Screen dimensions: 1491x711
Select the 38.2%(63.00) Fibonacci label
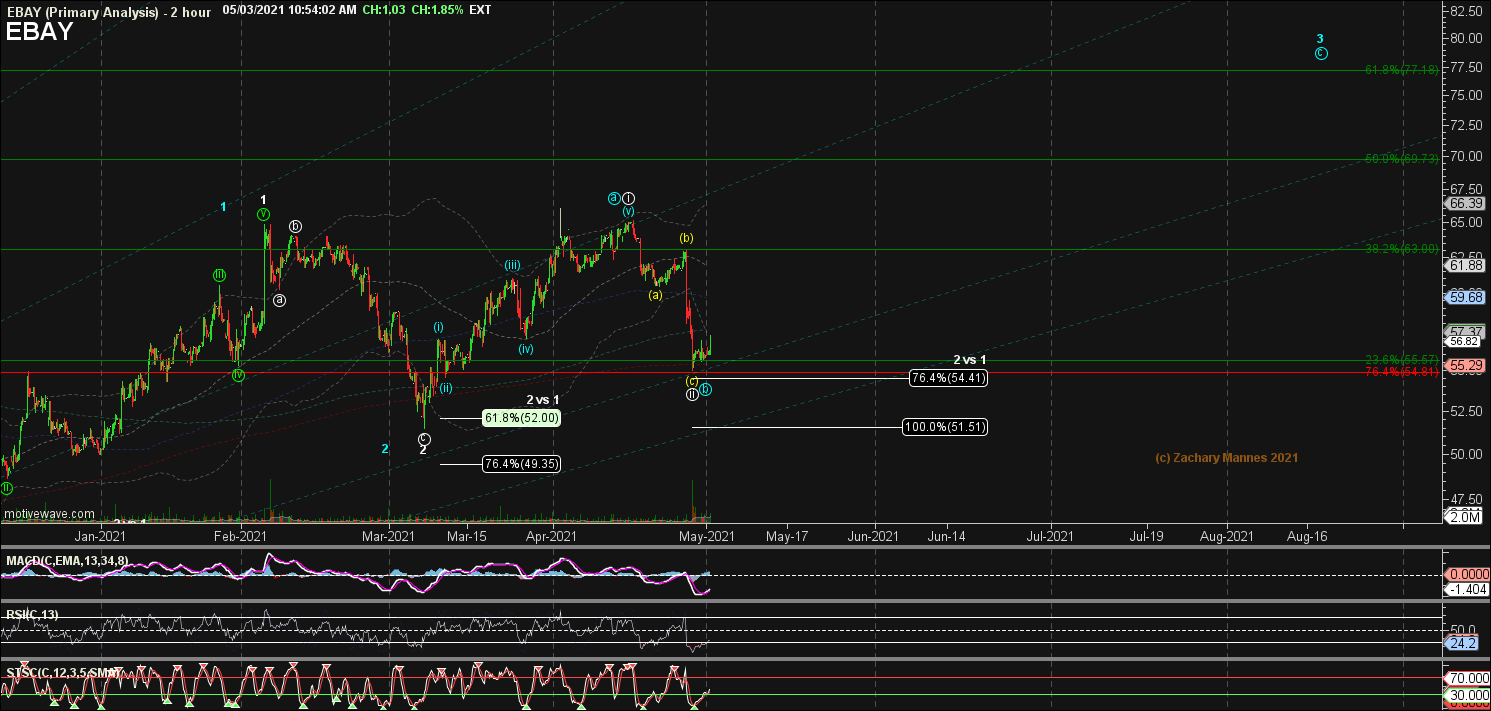tap(1401, 249)
